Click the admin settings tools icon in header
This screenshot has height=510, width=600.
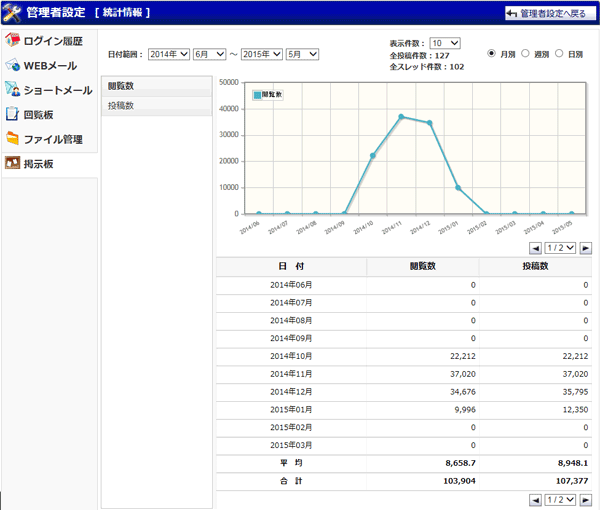coord(12,13)
